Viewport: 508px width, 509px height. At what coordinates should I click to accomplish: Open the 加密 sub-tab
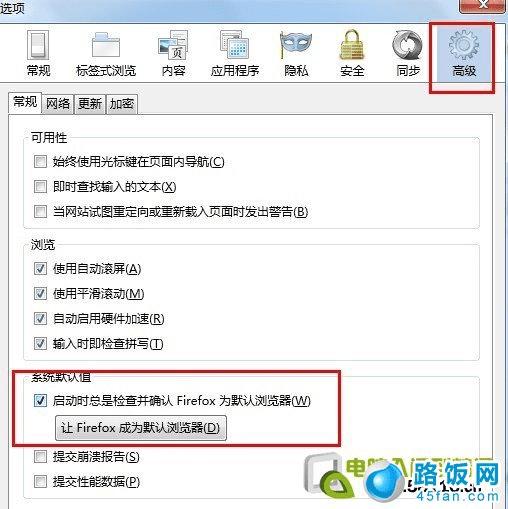tap(122, 104)
